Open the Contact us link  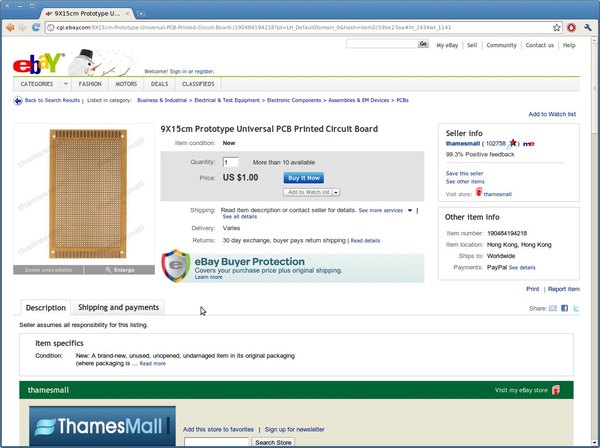540,45
